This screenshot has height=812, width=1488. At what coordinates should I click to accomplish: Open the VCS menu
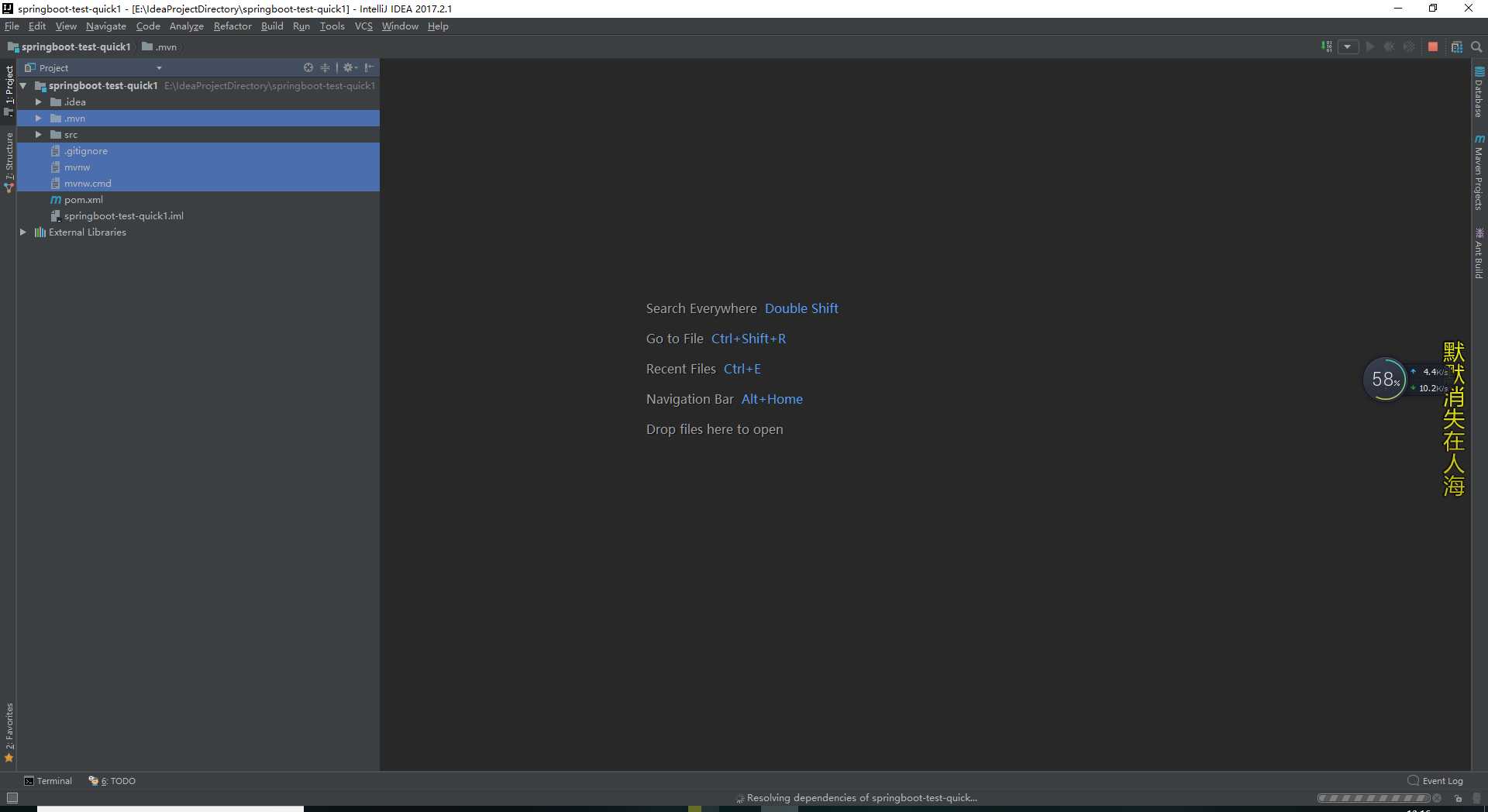363,26
